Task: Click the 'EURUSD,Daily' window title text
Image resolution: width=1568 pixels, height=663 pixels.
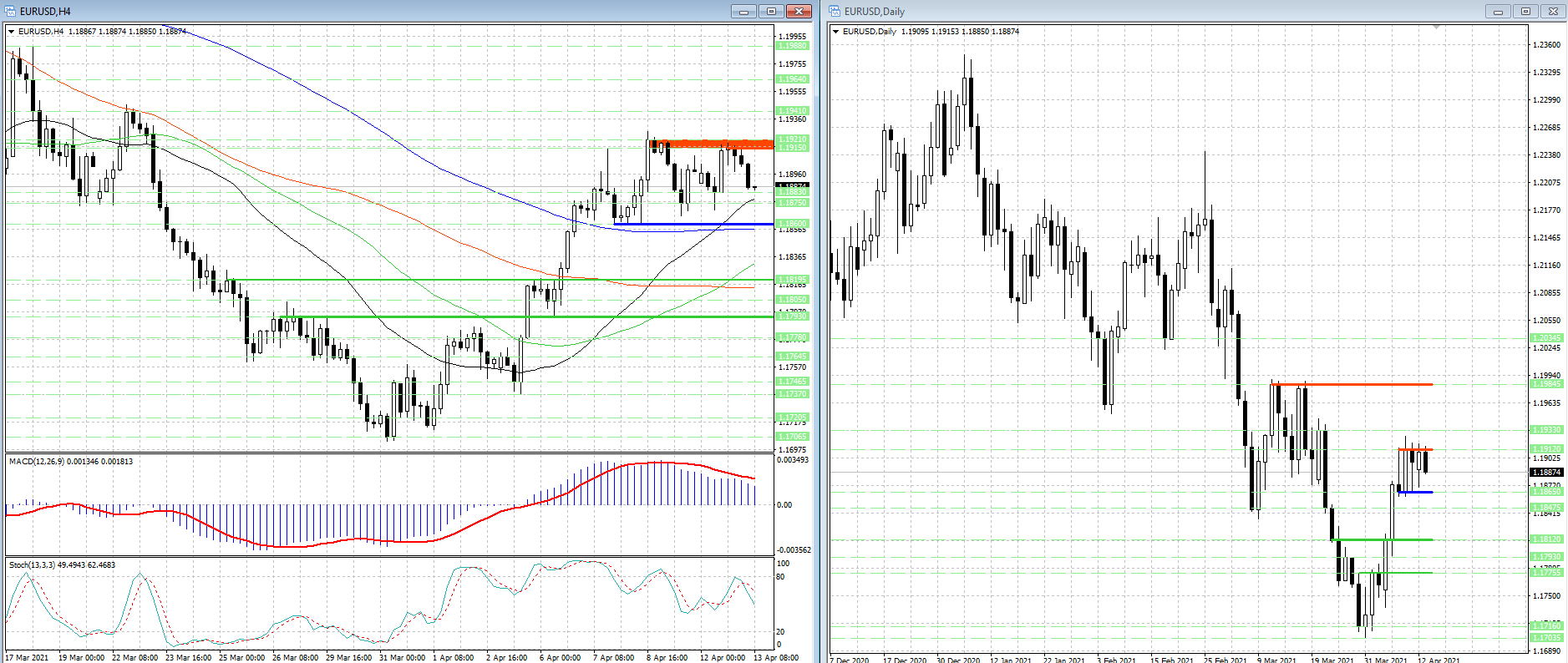Action: pyautogui.click(x=875, y=12)
